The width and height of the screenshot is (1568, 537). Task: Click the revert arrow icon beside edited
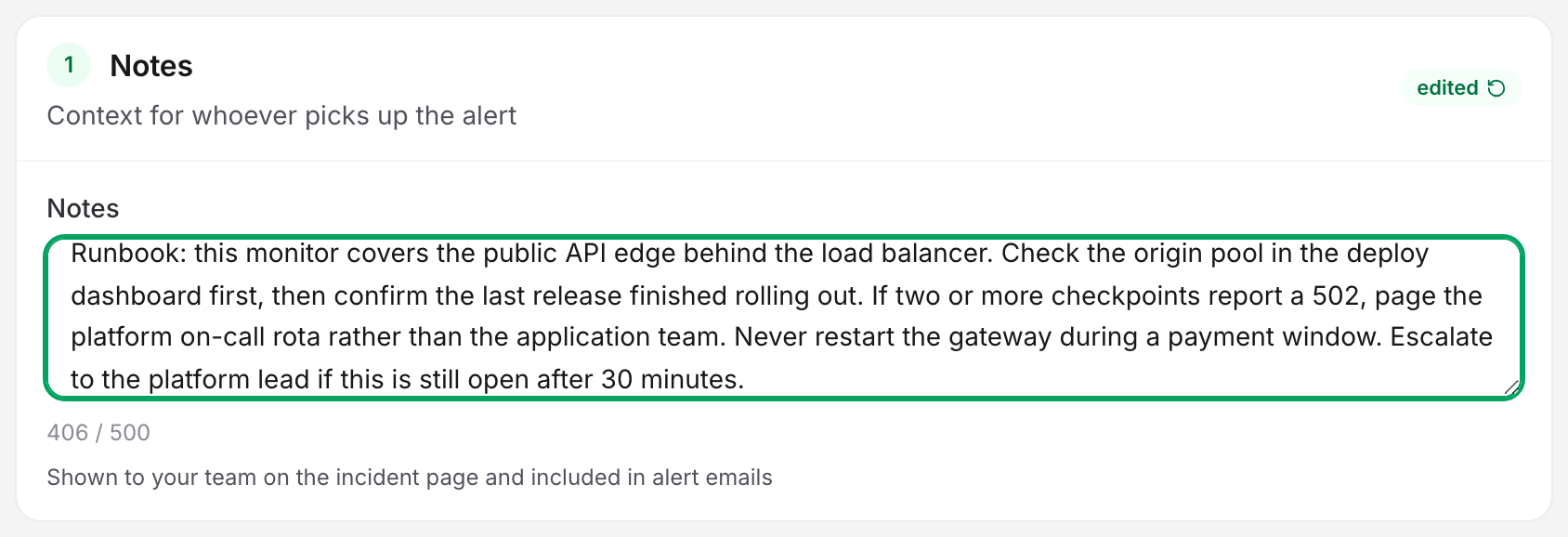click(1496, 88)
